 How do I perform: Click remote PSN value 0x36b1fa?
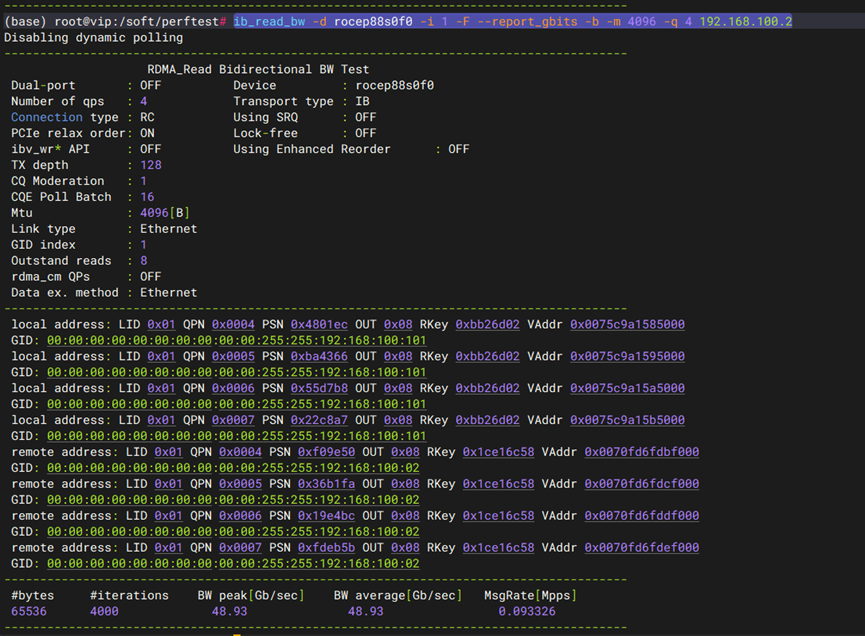click(x=326, y=485)
